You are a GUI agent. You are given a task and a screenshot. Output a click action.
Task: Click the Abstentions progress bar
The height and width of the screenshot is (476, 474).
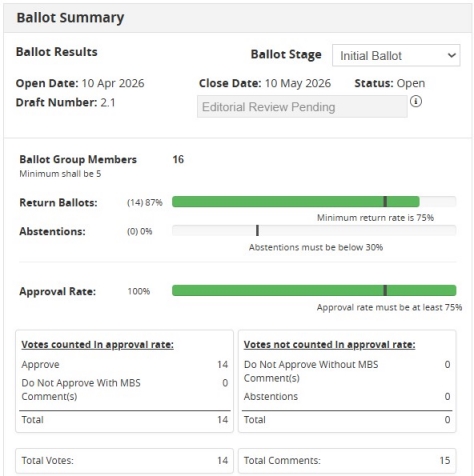click(x=314, y=230)
